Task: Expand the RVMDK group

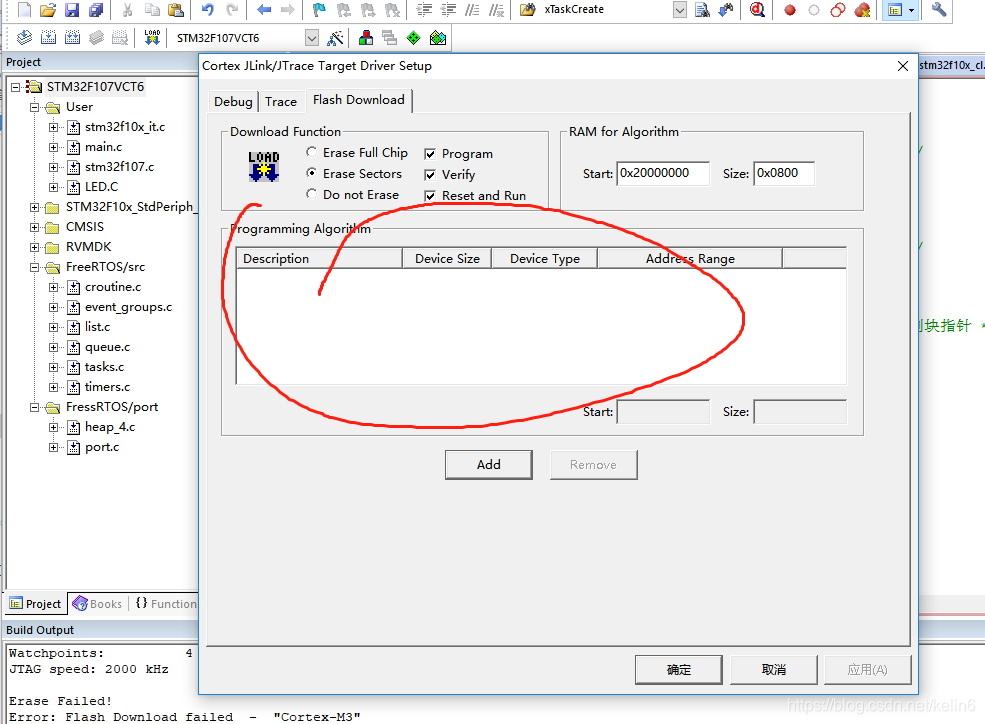Action: pyautogui.click(x=35, y=247)
